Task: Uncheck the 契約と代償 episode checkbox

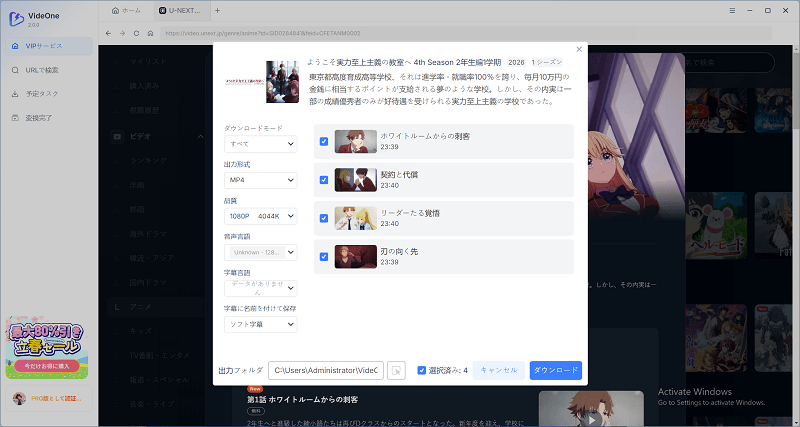Action: tap(323, 180)
